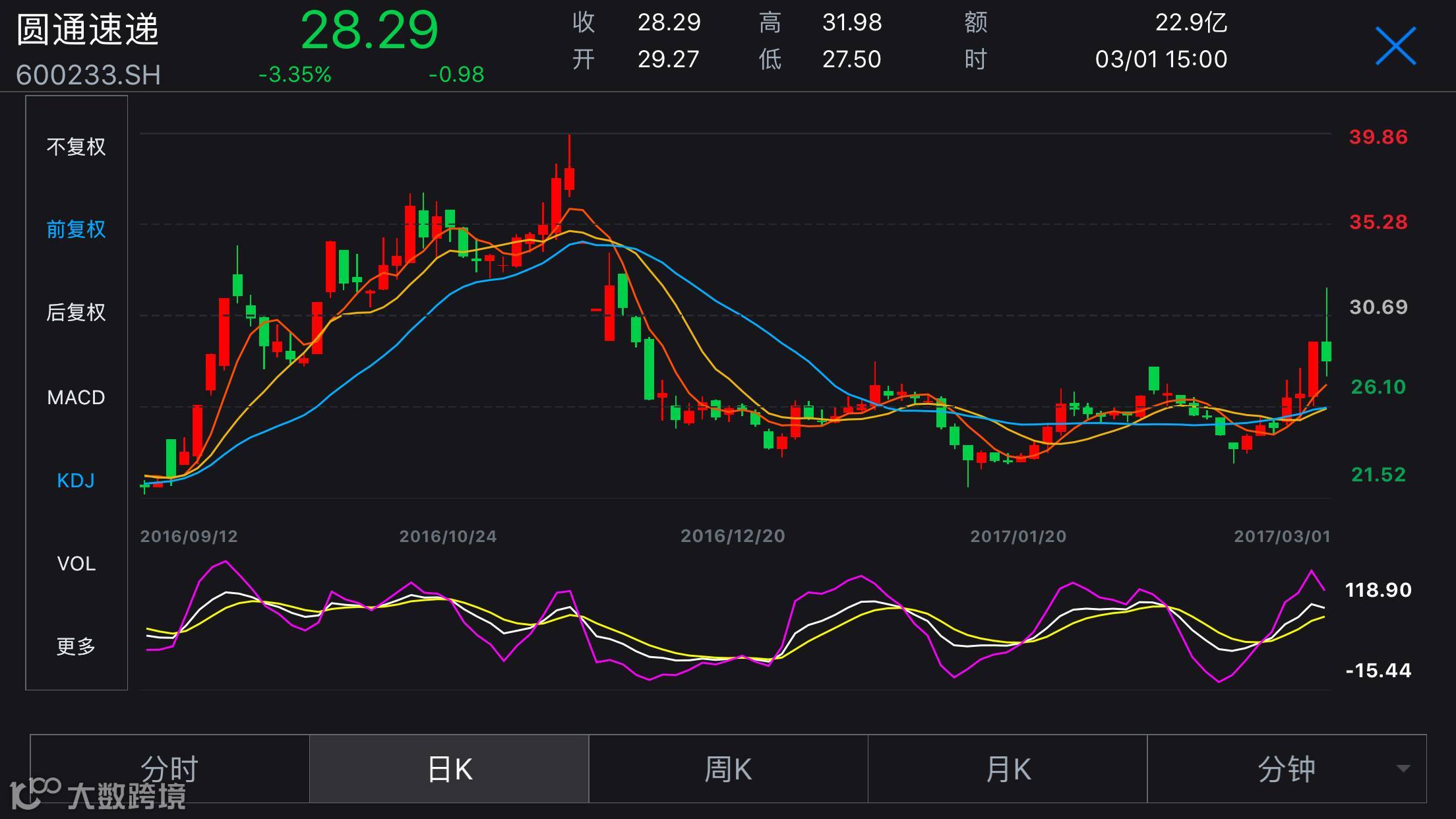
Task: Select 后复权 adjustment option
Action: pyautogui.click(x=76, y=313)
